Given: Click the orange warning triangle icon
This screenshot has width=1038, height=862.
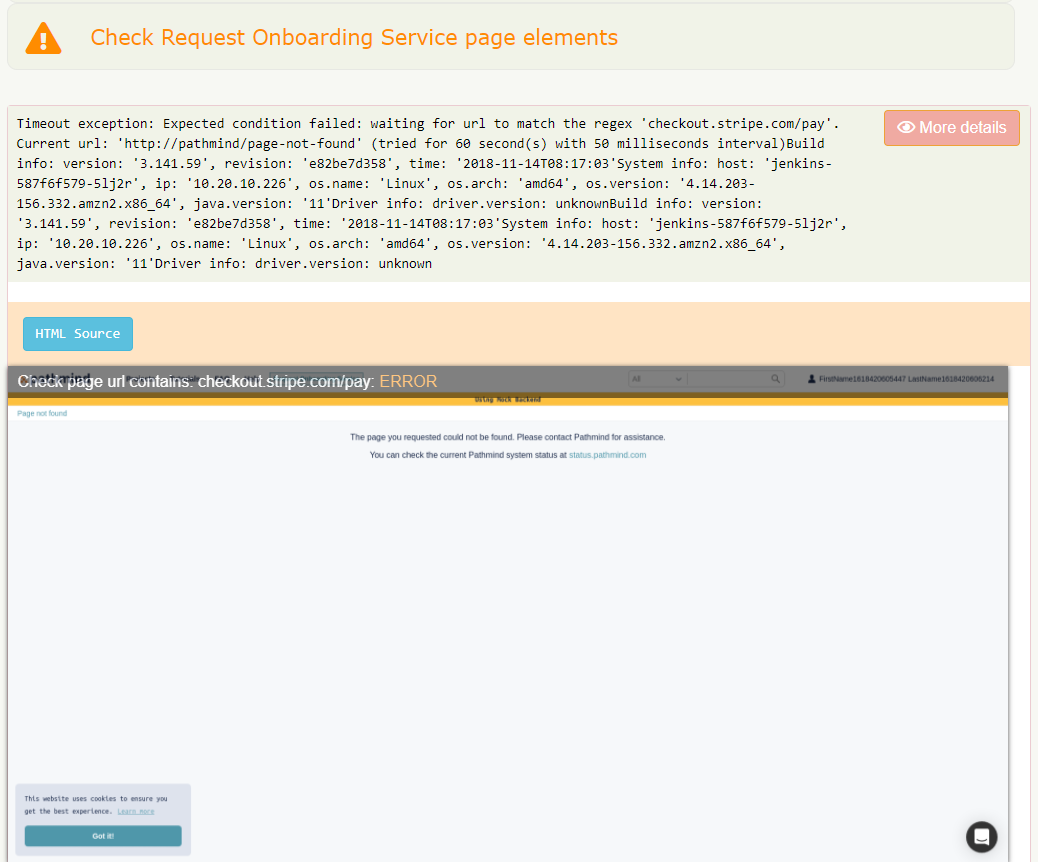Looking at the screenshot, I should [43, 38].
